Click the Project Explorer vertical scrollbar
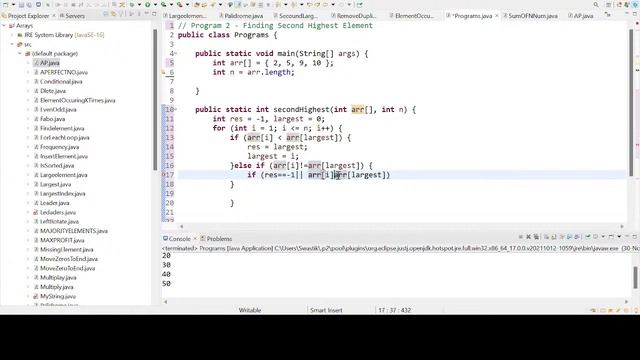This screenshot has height=360, width=640. (155, 100)
